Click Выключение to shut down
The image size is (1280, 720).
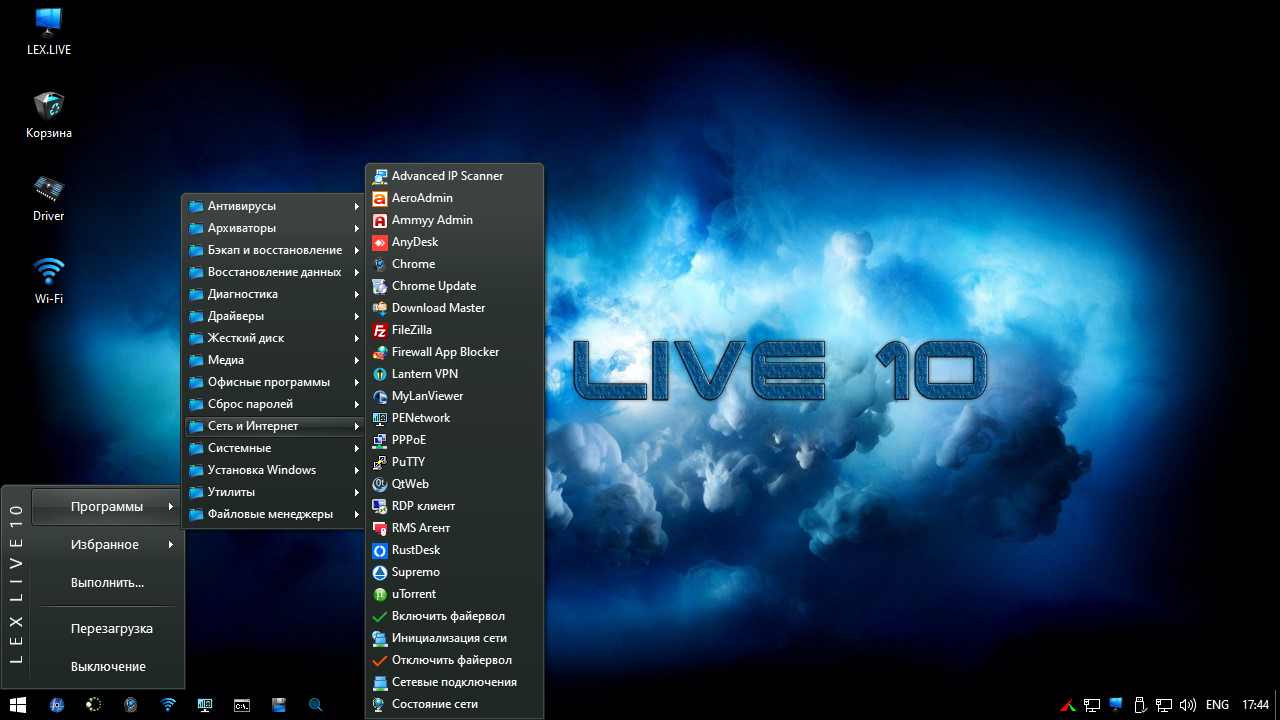coord(108,667)
